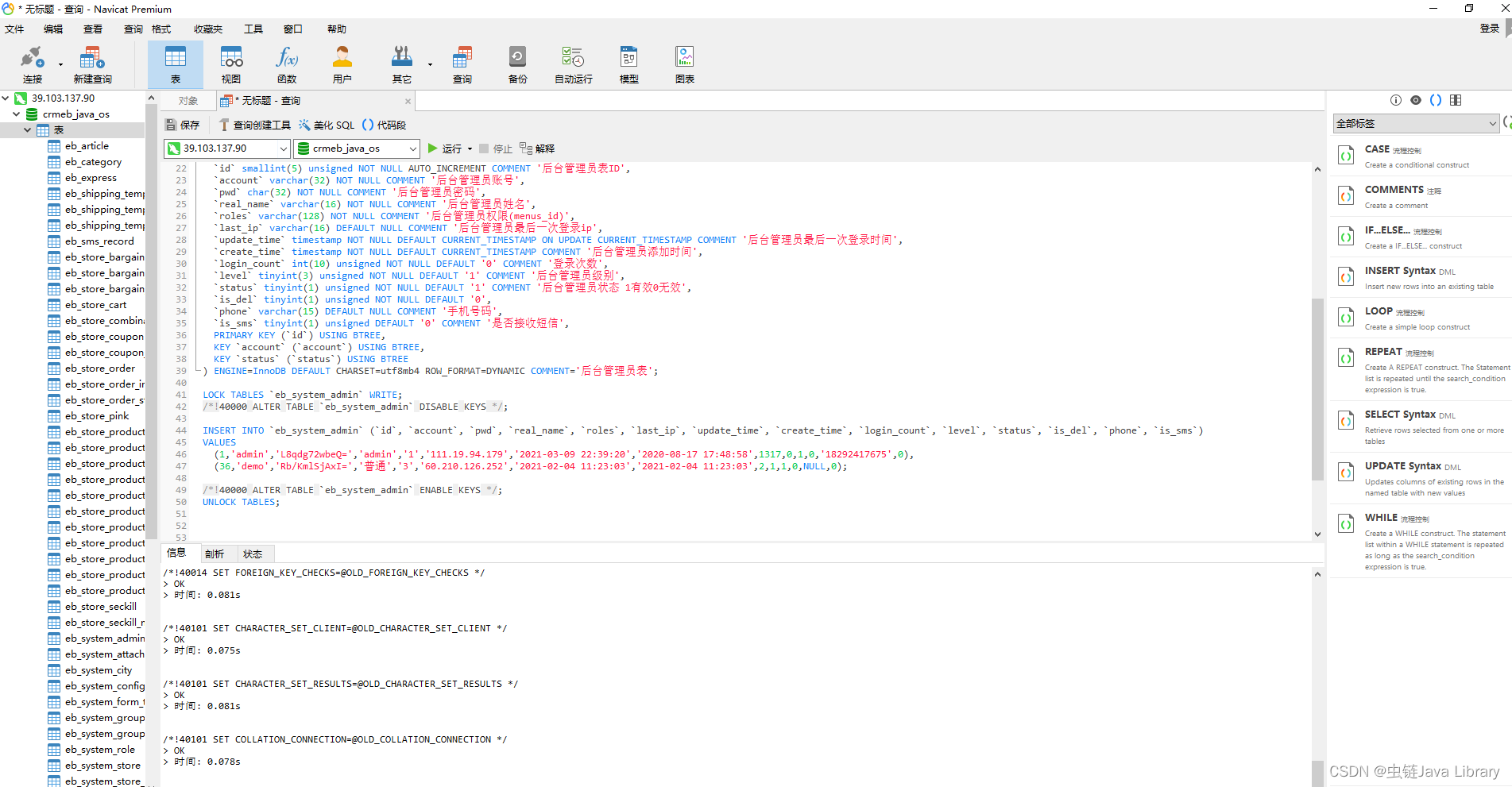The width and height of the screenshot is (1512, 787).
Task: Open the Charts (图表) toolbar icon
Action: tap(685, 64)
